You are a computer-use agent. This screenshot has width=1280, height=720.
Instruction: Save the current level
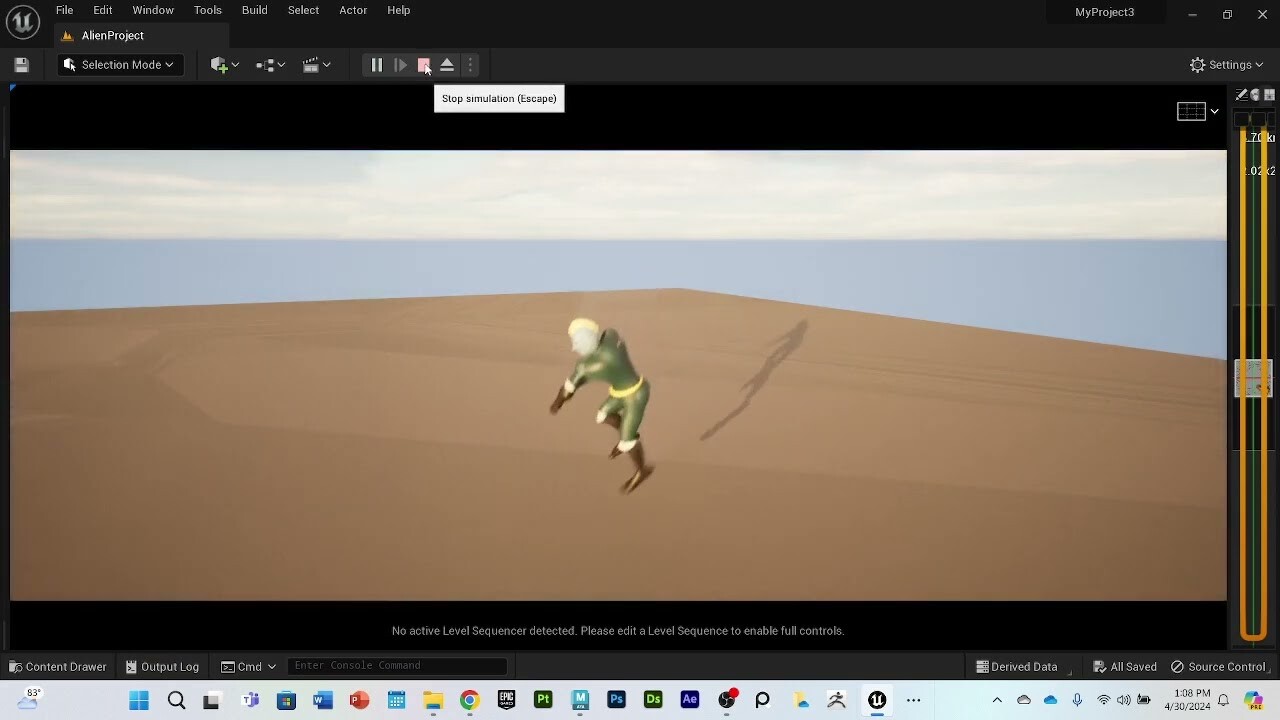20,64
